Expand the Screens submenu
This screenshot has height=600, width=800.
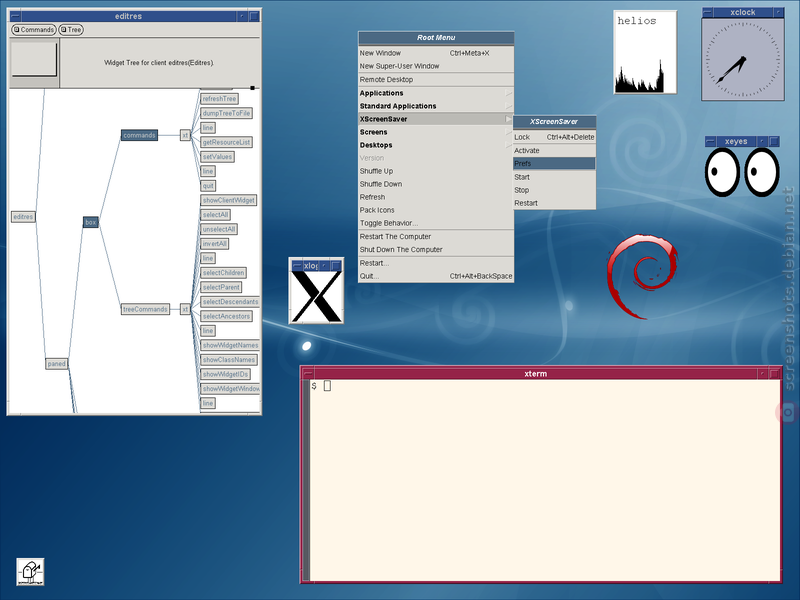(x=436, y=132)
